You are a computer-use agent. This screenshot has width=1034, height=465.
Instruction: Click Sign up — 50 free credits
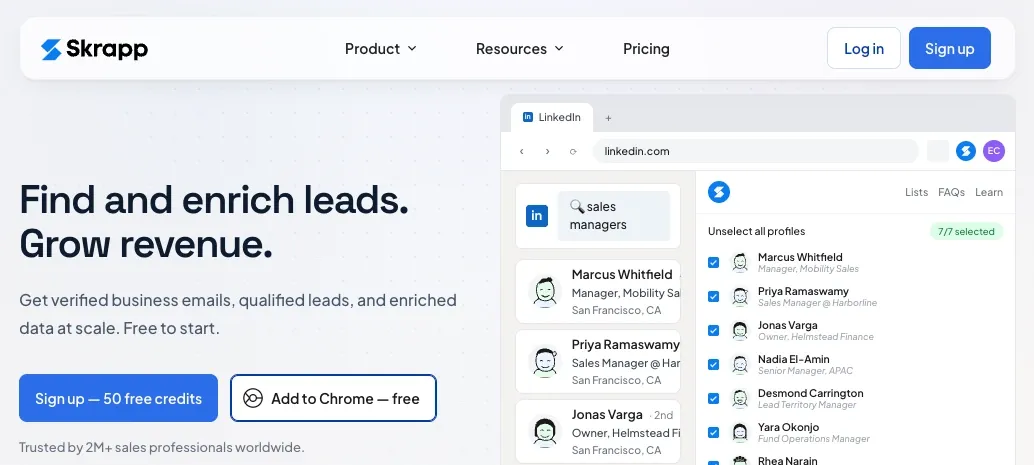[118, 398]
